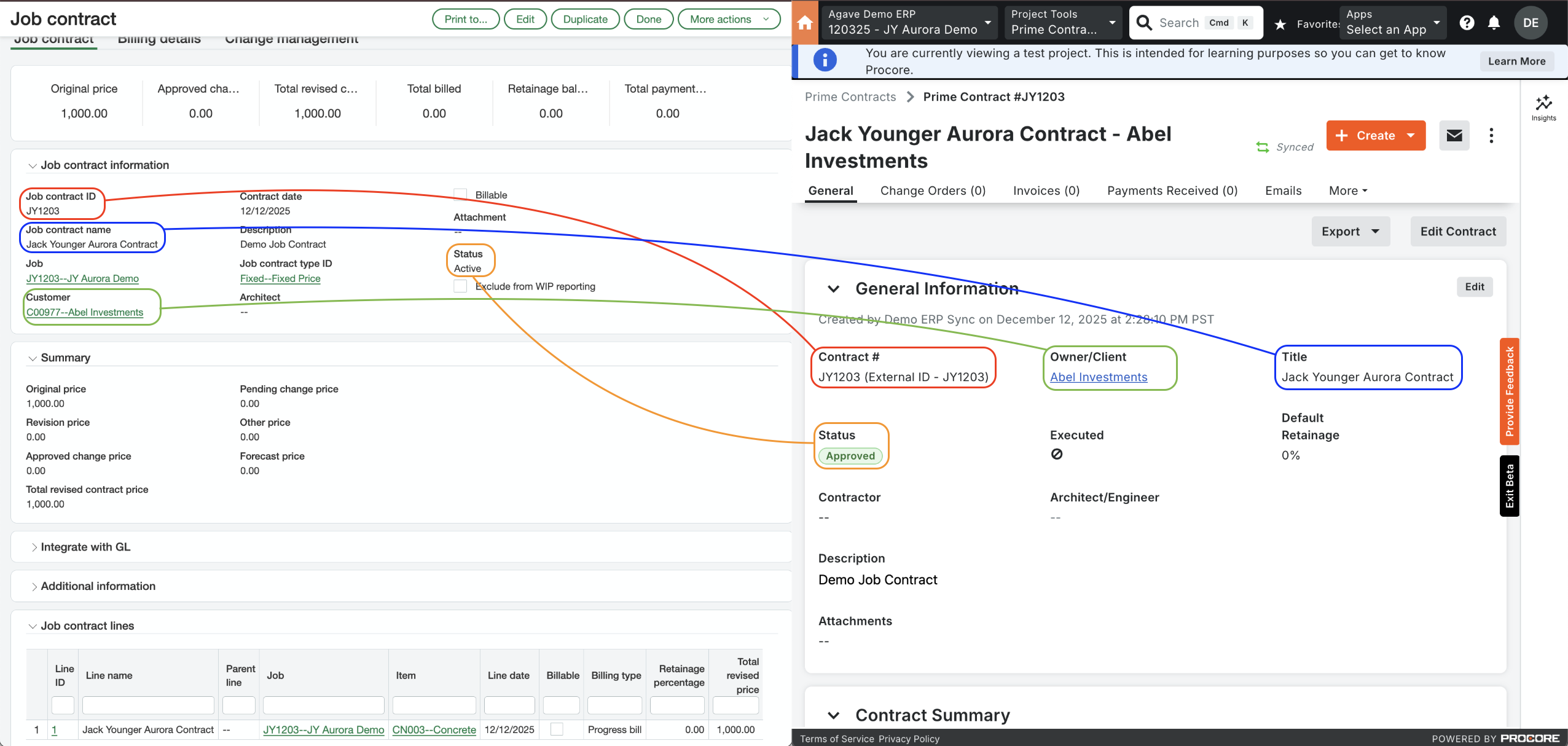Open the three-dot overflow menu
The height and width of the screenshot is (746, 1568).
pos(1491,135)
